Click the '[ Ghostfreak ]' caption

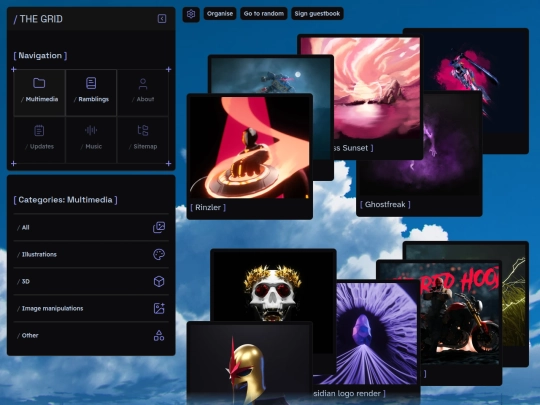[x=385, y=205]
